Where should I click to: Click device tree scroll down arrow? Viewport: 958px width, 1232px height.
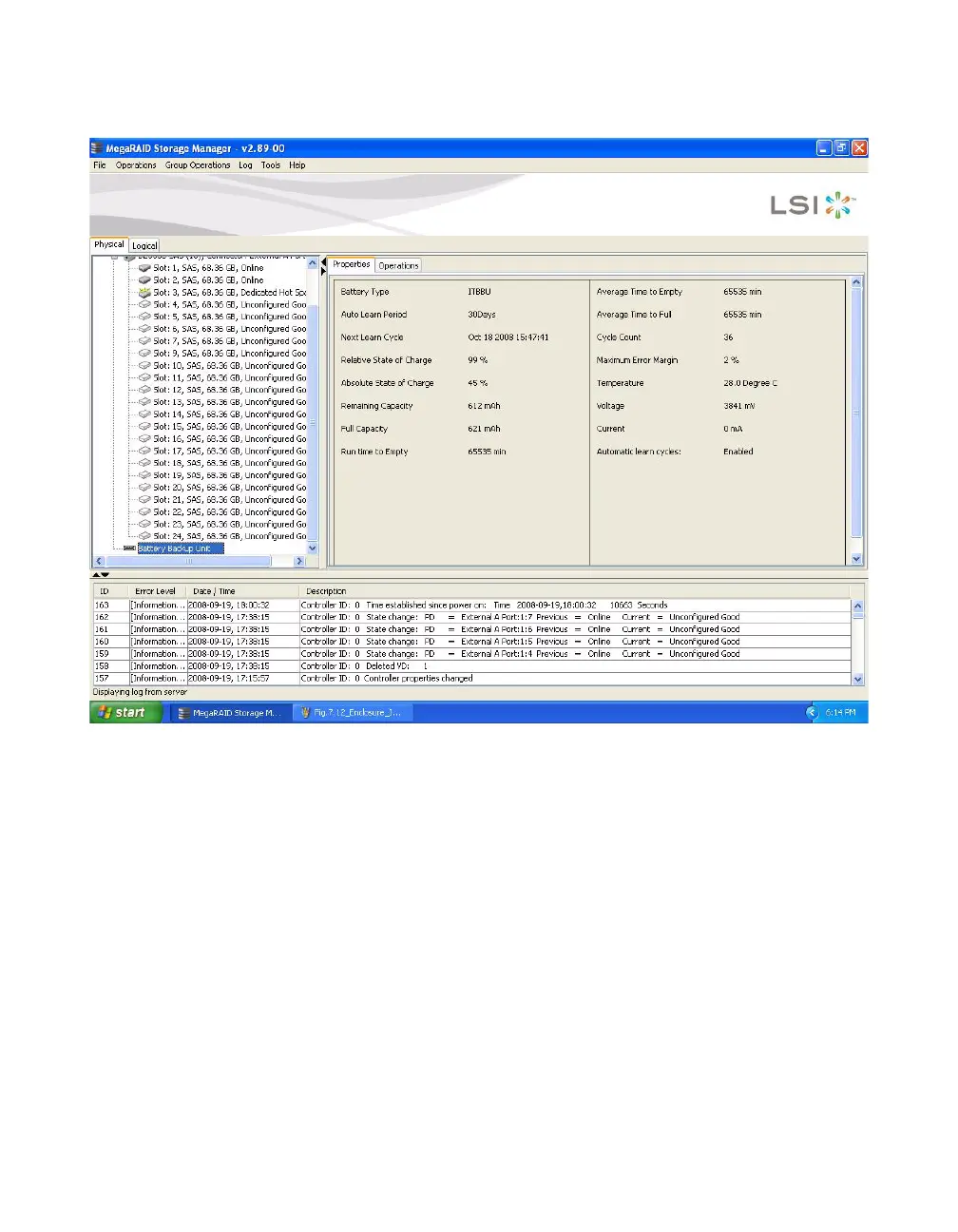tap(313, 549)
